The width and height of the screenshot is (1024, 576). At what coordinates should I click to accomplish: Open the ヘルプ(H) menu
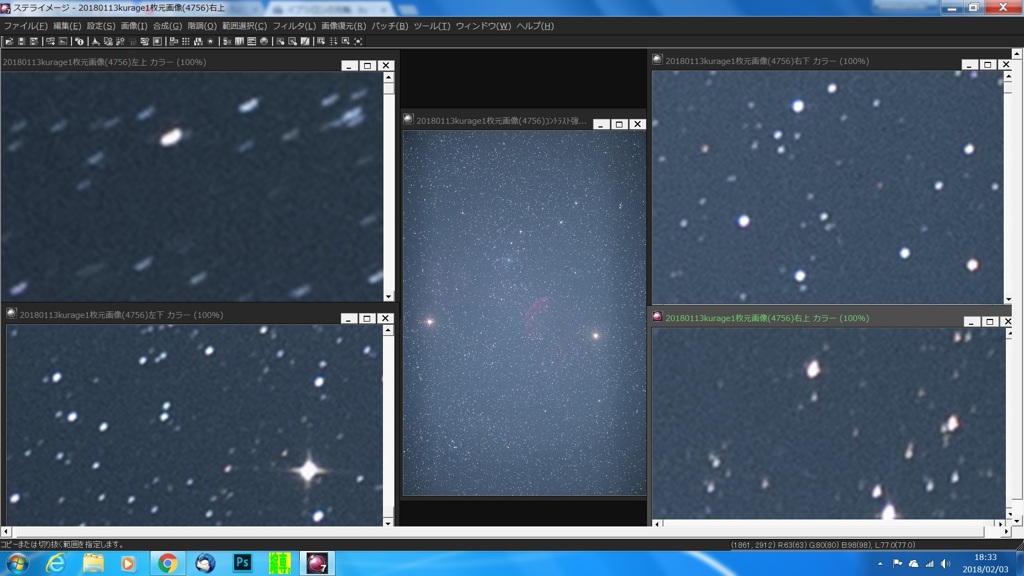point(535,26)
